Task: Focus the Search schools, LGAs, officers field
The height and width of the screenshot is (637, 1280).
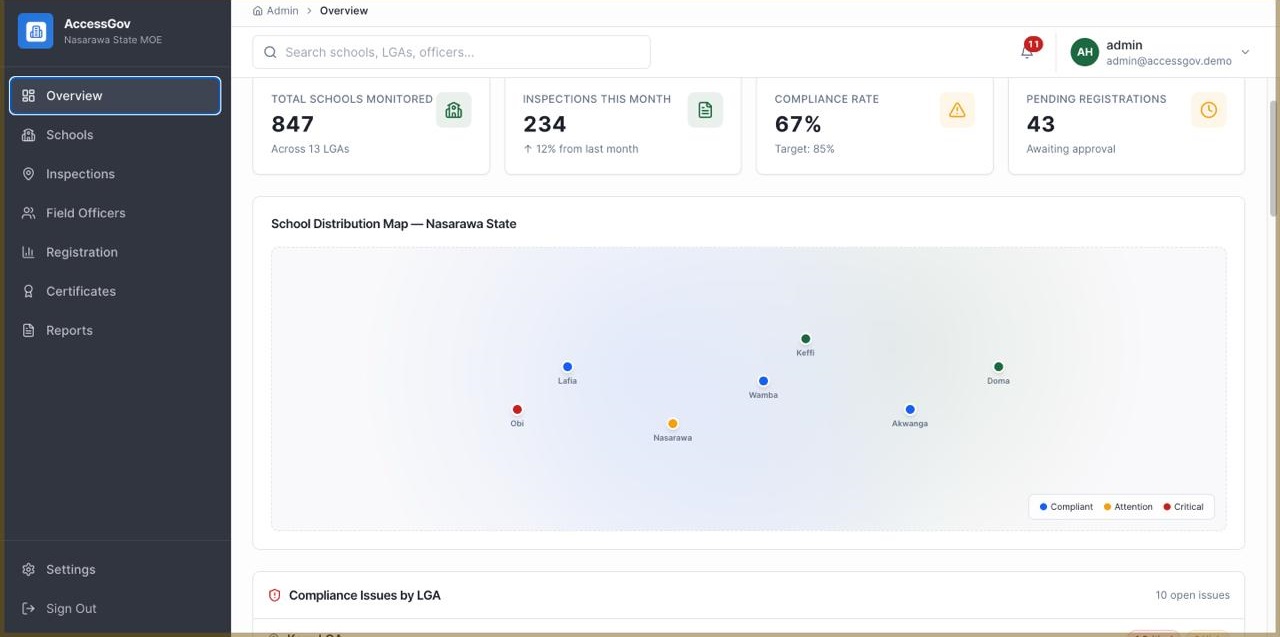Action: 451,52
